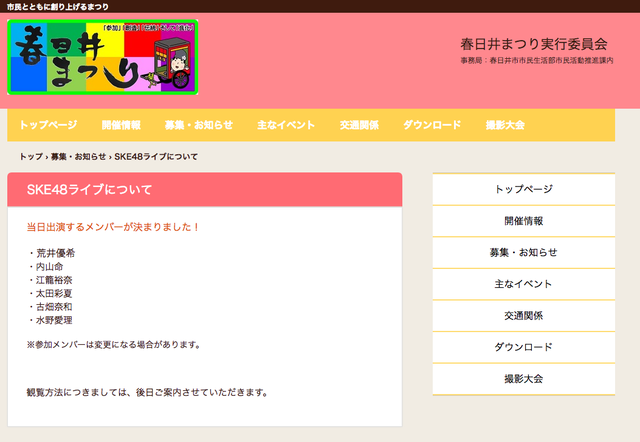
Task: Open 募集・お知らせ in the yellow navigation bar
Action: click(x=199, y=125)
